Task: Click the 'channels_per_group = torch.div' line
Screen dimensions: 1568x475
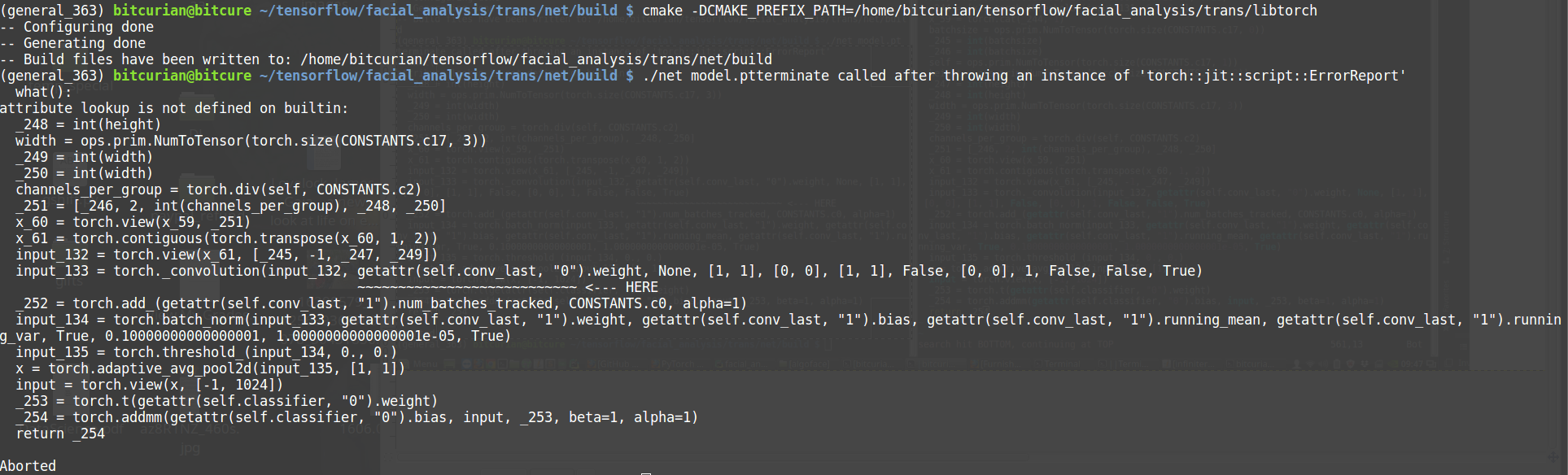Action: point(218,190)
